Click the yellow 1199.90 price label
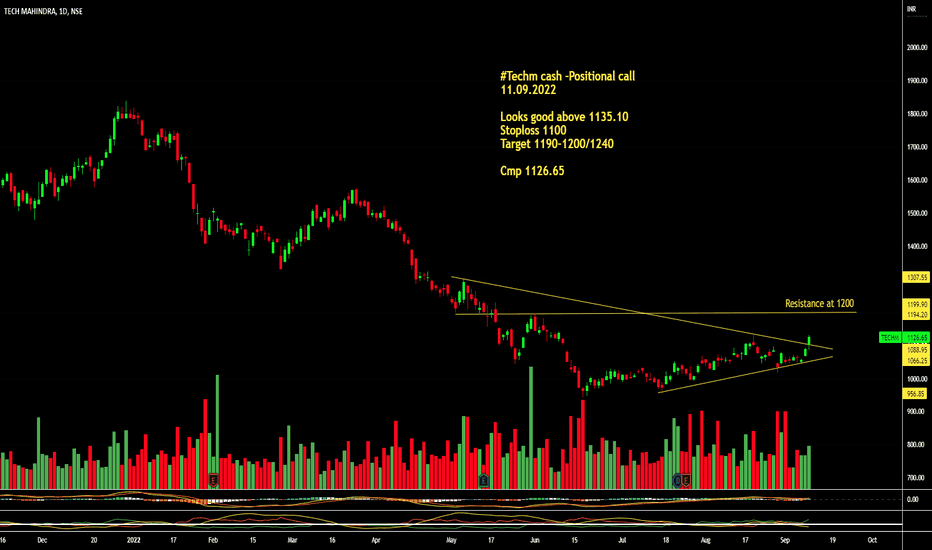 (916, 304)
